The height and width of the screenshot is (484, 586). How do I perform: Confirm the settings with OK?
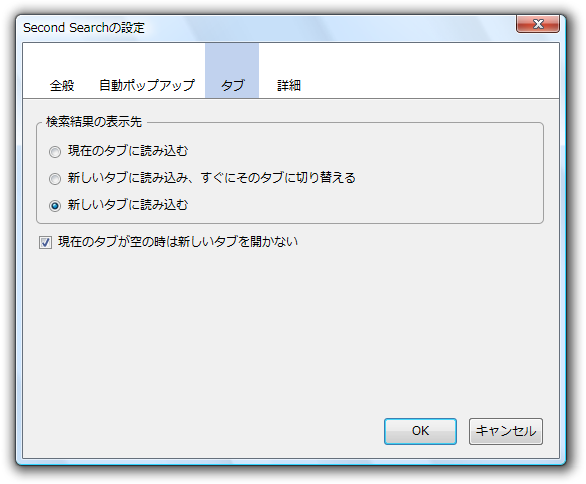click(x=420, y=431)
